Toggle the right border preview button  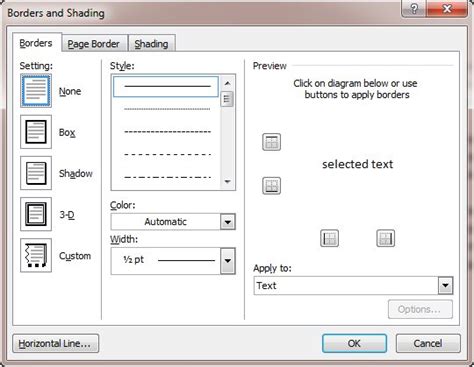386,238
